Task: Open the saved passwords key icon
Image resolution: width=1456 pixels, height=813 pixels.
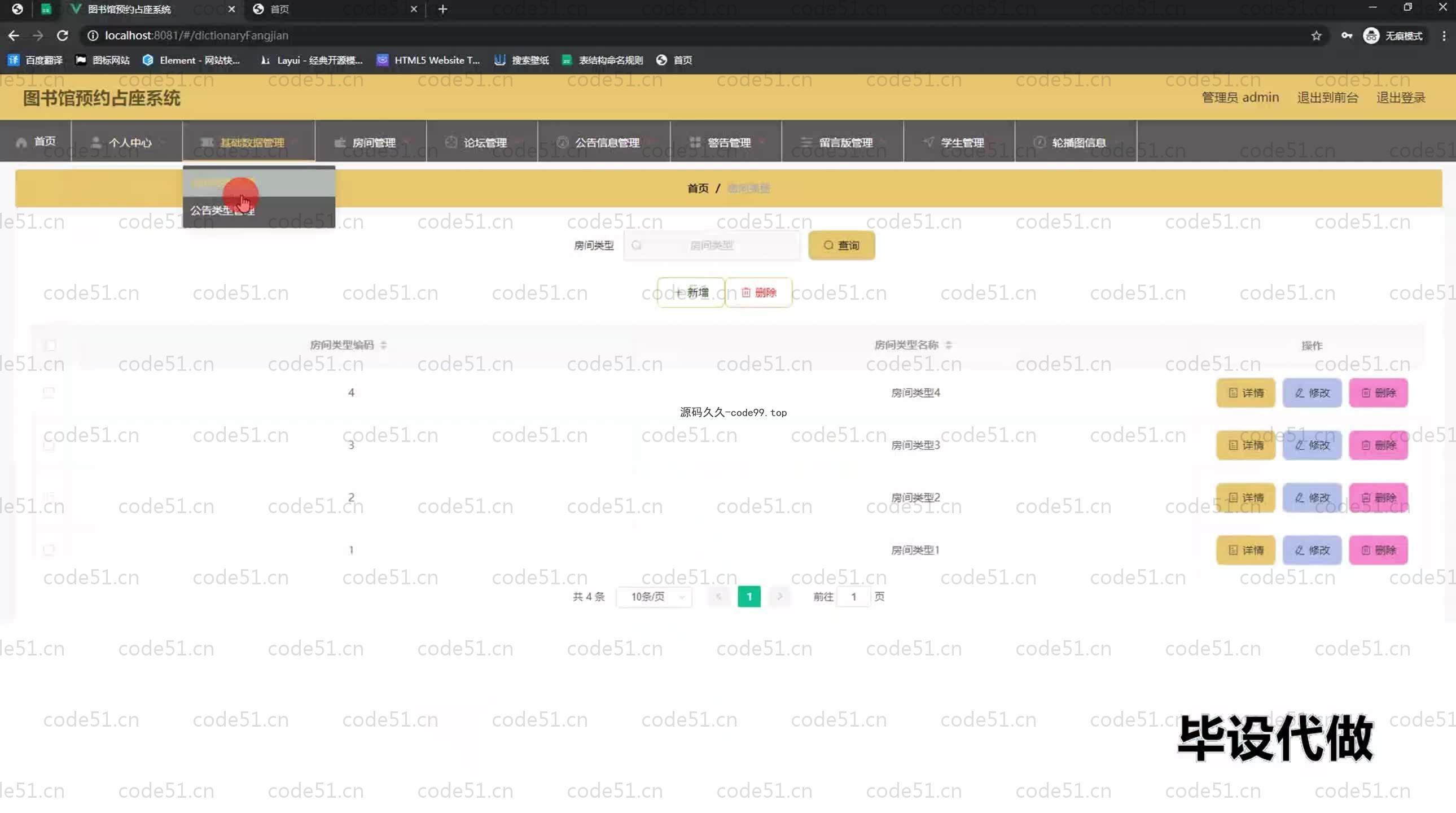Action: pyautogui.click(x=1347, y=36)
